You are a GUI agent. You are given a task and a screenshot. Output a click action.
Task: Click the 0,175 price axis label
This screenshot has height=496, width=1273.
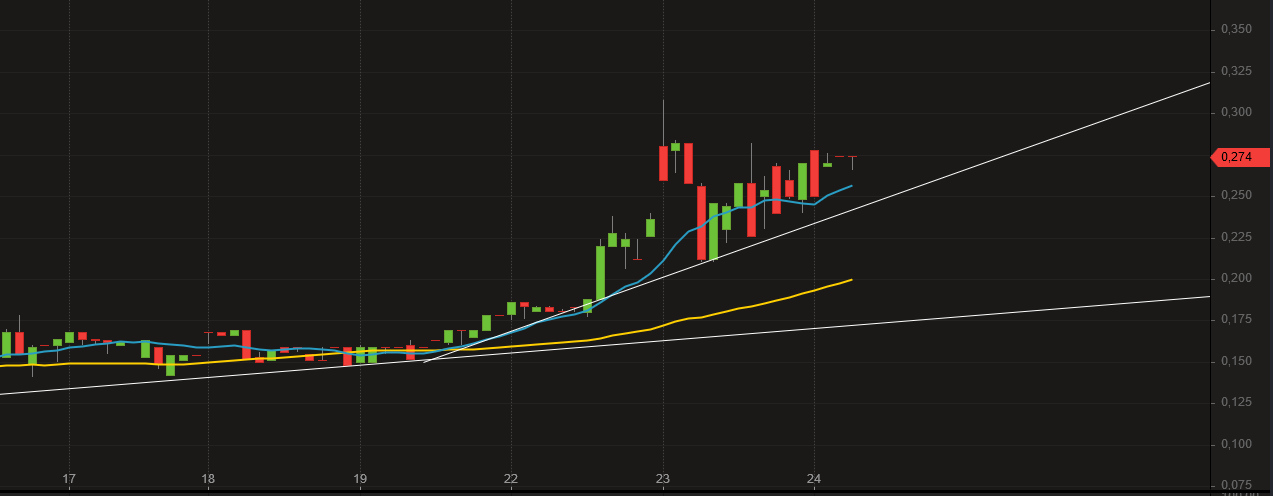point(1237,319)
